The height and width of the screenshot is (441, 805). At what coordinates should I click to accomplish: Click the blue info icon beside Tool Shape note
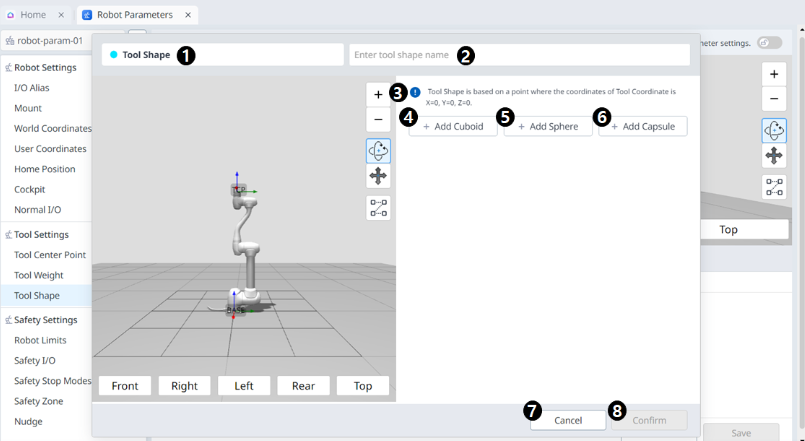click(416, 92)
